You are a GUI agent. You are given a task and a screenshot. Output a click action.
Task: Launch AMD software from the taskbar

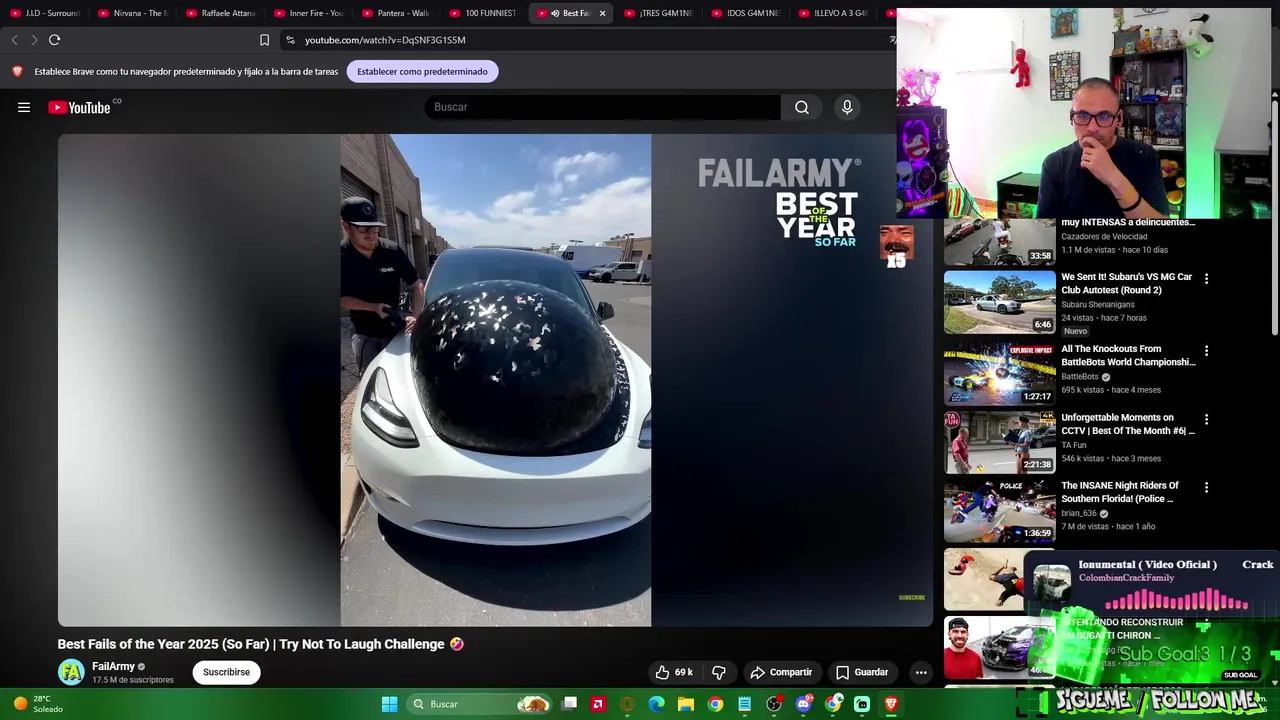point(598,704)
